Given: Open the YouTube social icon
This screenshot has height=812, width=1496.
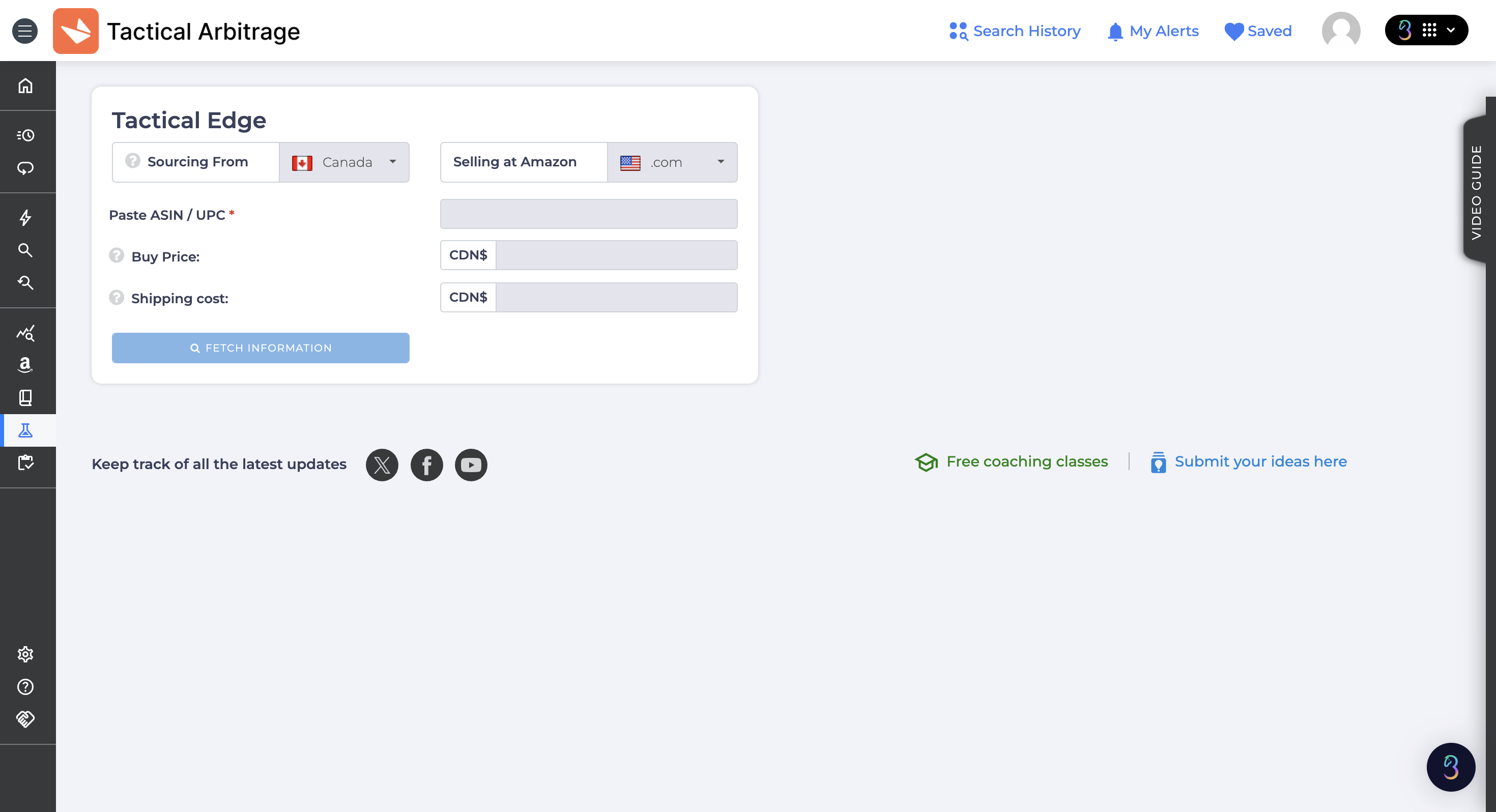Looking at the screenshot, I should coord(471,465).
